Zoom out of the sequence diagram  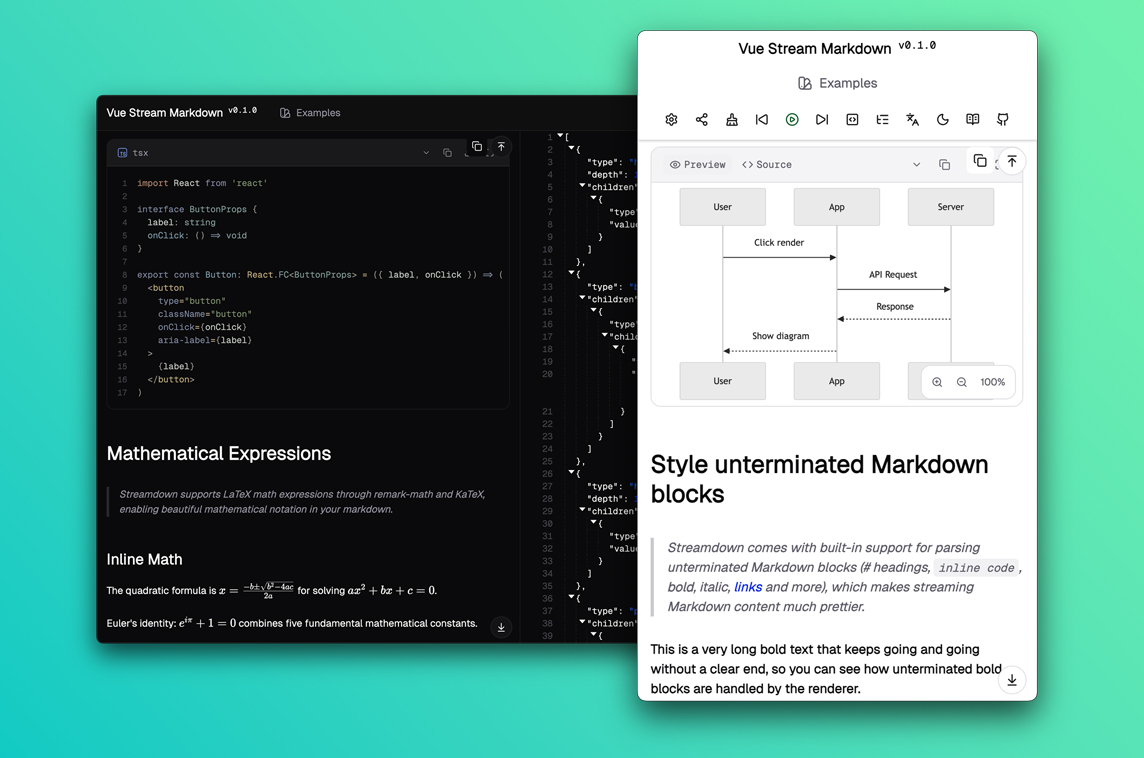[x=962, y=382]
